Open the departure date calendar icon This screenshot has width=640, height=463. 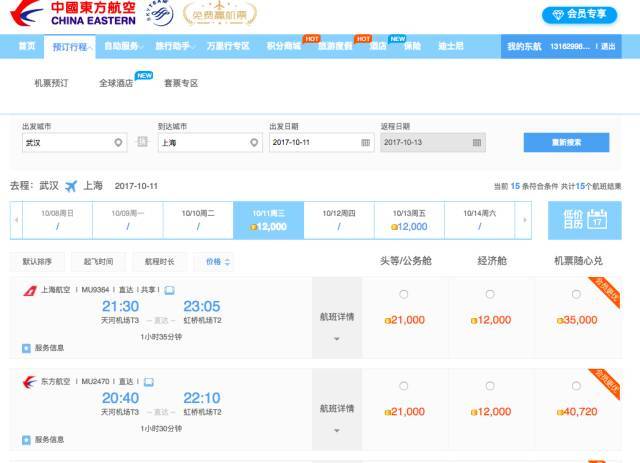(x=366, y=142)
